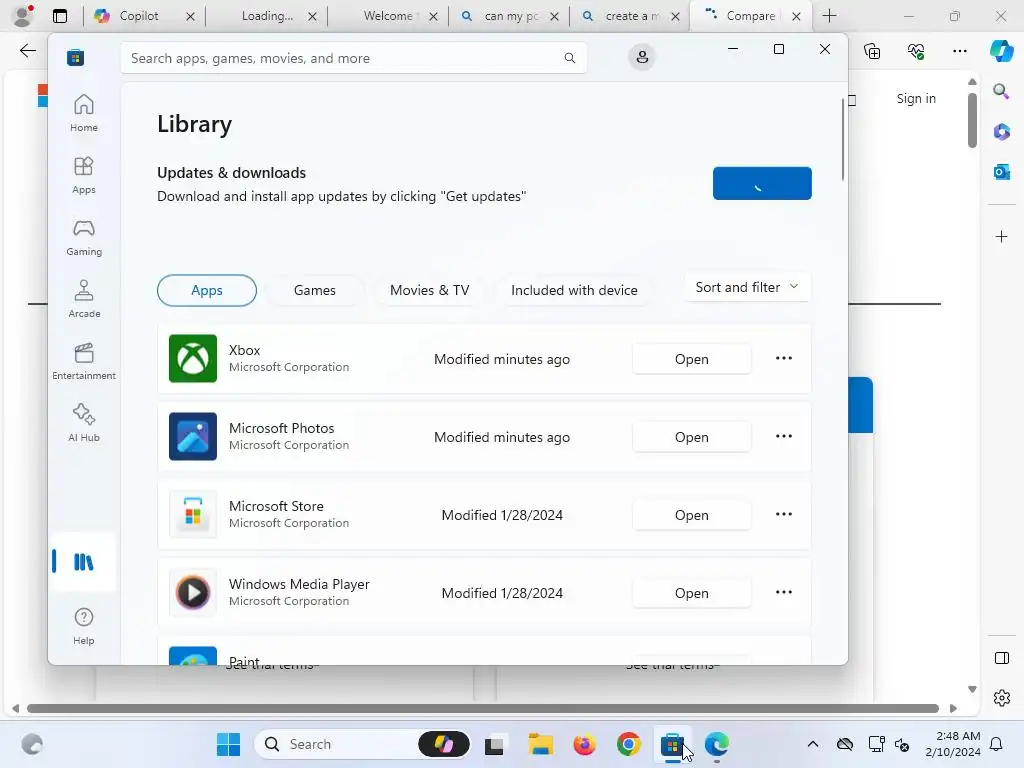Image resolution: width=1024 pixels, height=768 pixels.
Task: Open File Explorer from taskbar
Action: (x=540, y=744)
